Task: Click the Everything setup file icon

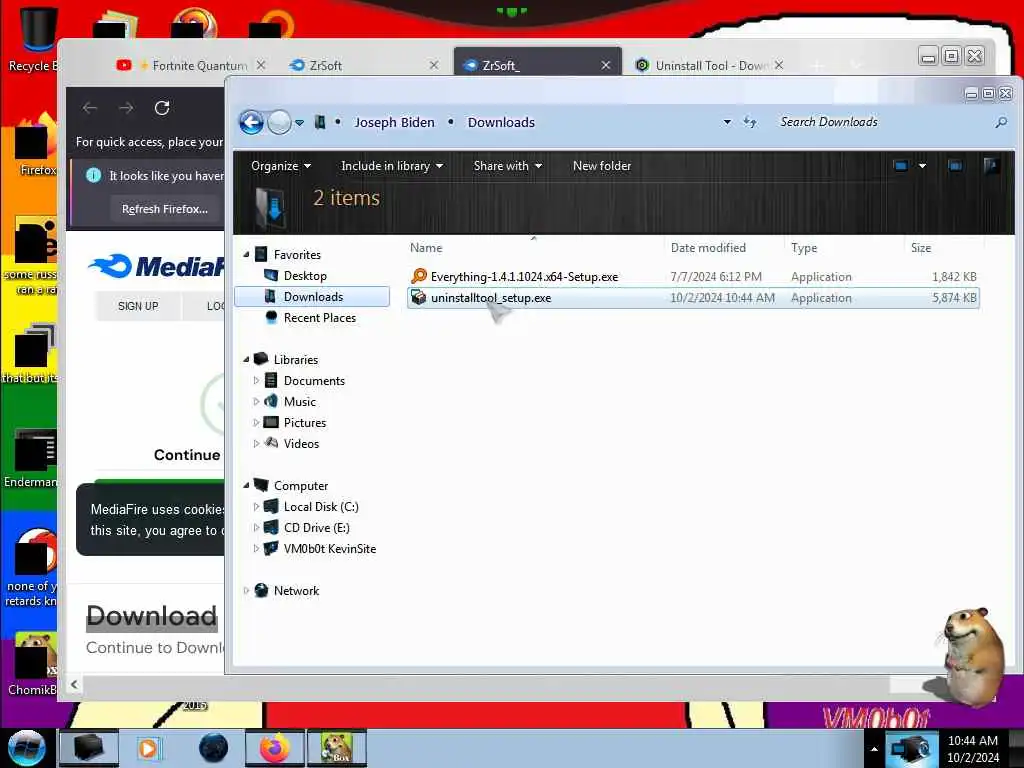Action: pos(419,276)
